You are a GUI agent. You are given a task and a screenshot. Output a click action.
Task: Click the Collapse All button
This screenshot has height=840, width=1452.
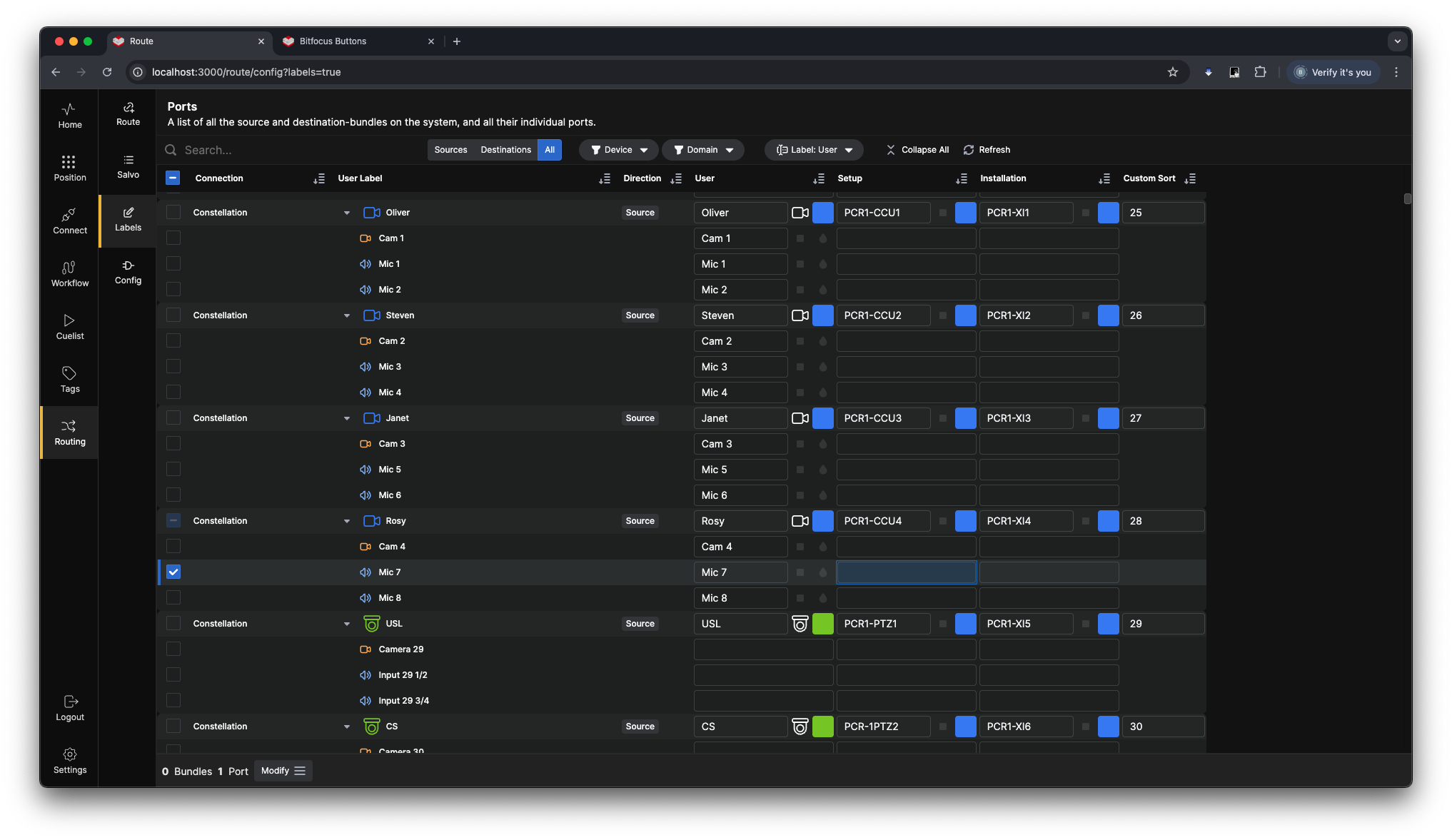[x=917, y=150]
